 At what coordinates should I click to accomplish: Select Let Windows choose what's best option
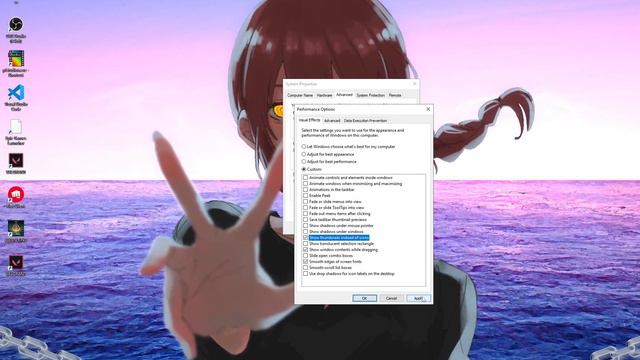click(304, 147)
